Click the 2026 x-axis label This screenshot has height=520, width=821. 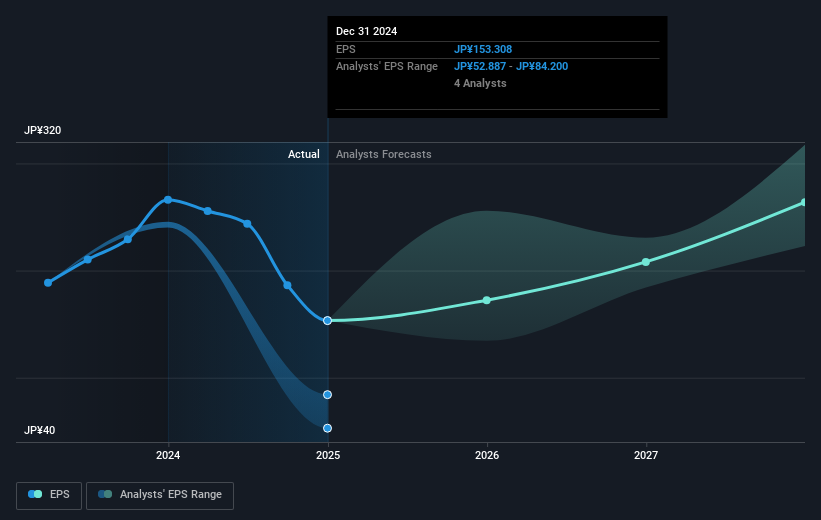(x=487, y=455)
